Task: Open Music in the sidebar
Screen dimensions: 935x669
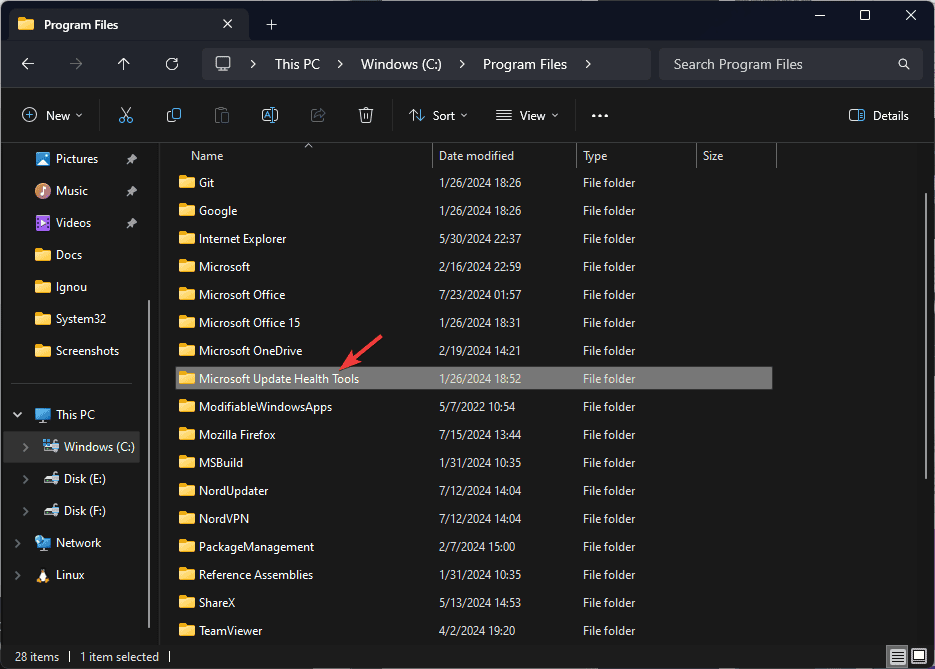Action: (72, 191)
